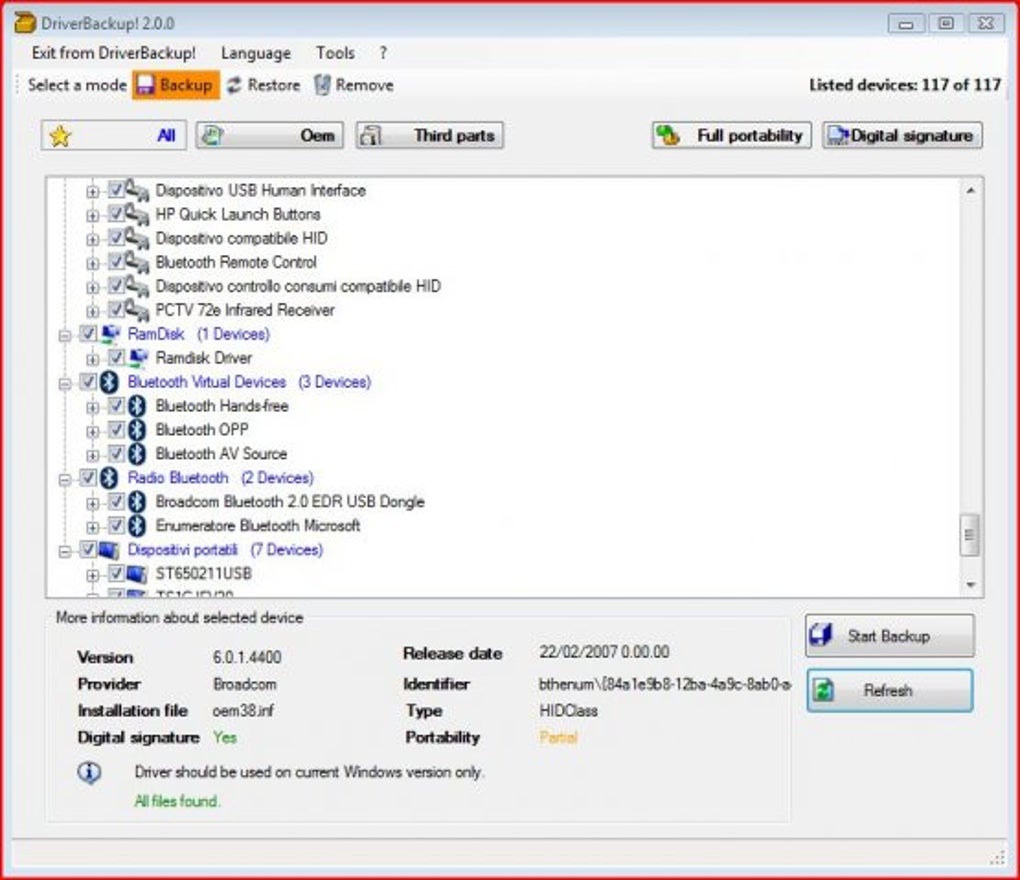Click HID icon beside HP Quick Launch Buttons

pos(137,215)
